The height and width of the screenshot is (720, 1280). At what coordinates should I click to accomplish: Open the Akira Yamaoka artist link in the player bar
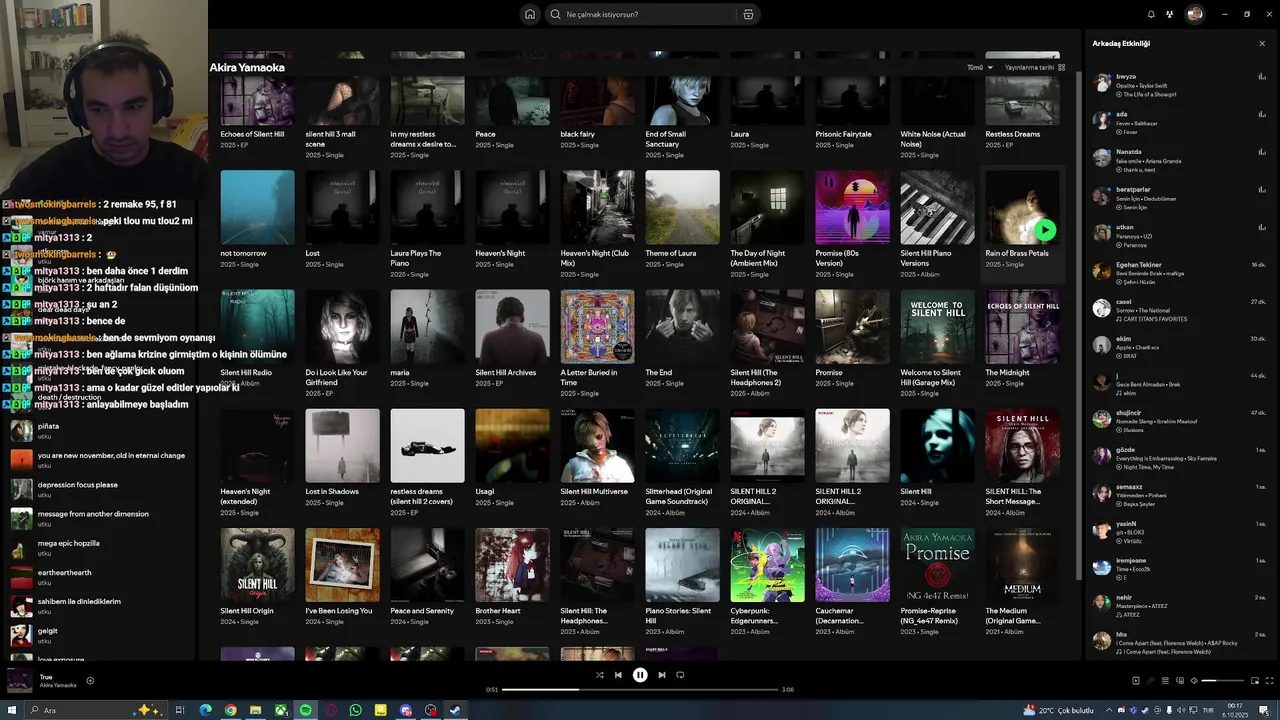pos(58,686)
